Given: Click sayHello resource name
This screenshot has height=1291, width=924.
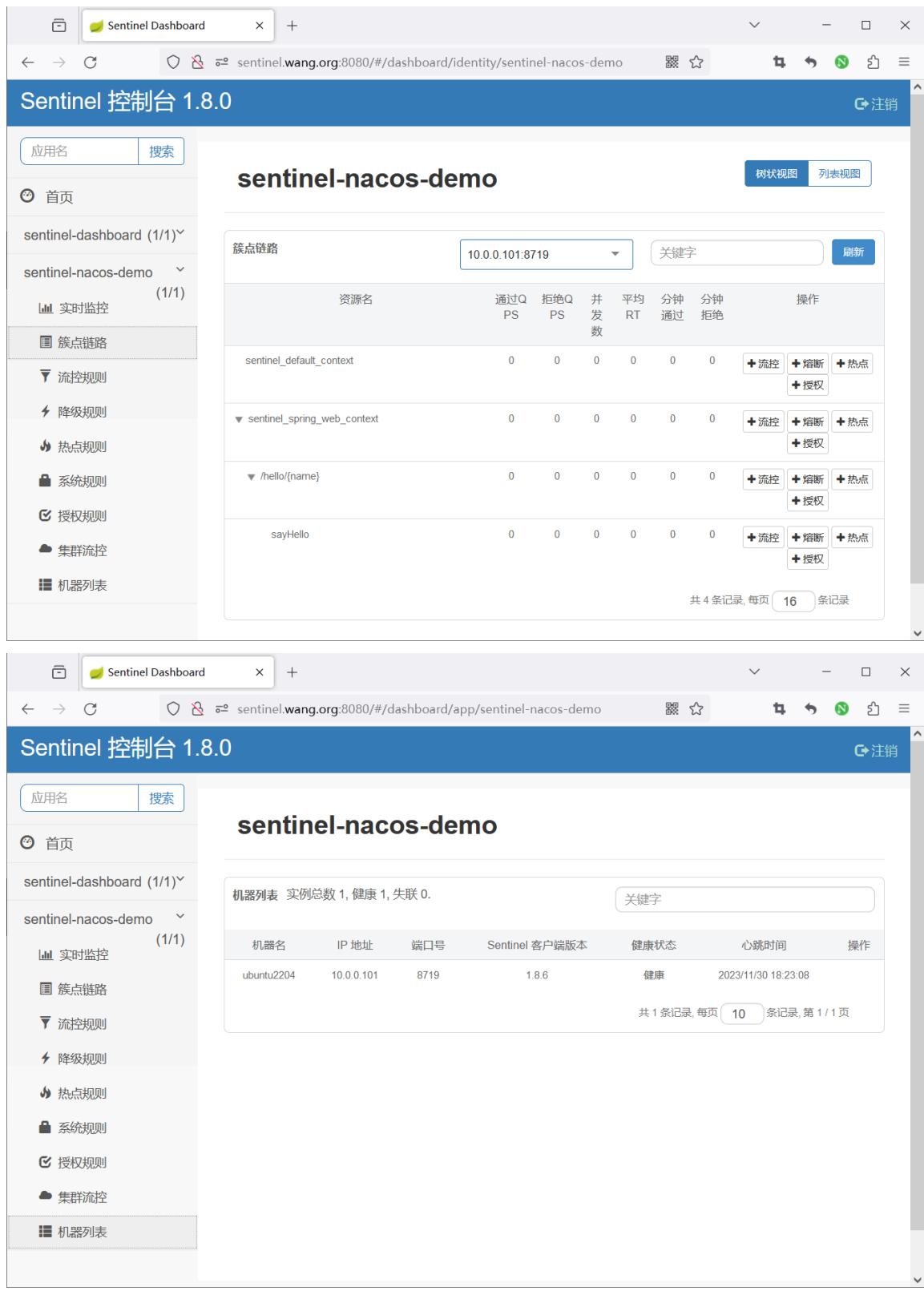Looking at the screenshot, I should click(290, 535).
